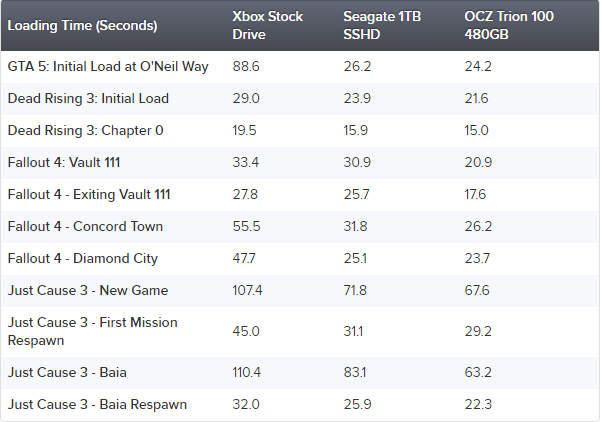Click Fallout 4 - Exiting Vault 111 label
Screen dimensions: 602x422
89,194
